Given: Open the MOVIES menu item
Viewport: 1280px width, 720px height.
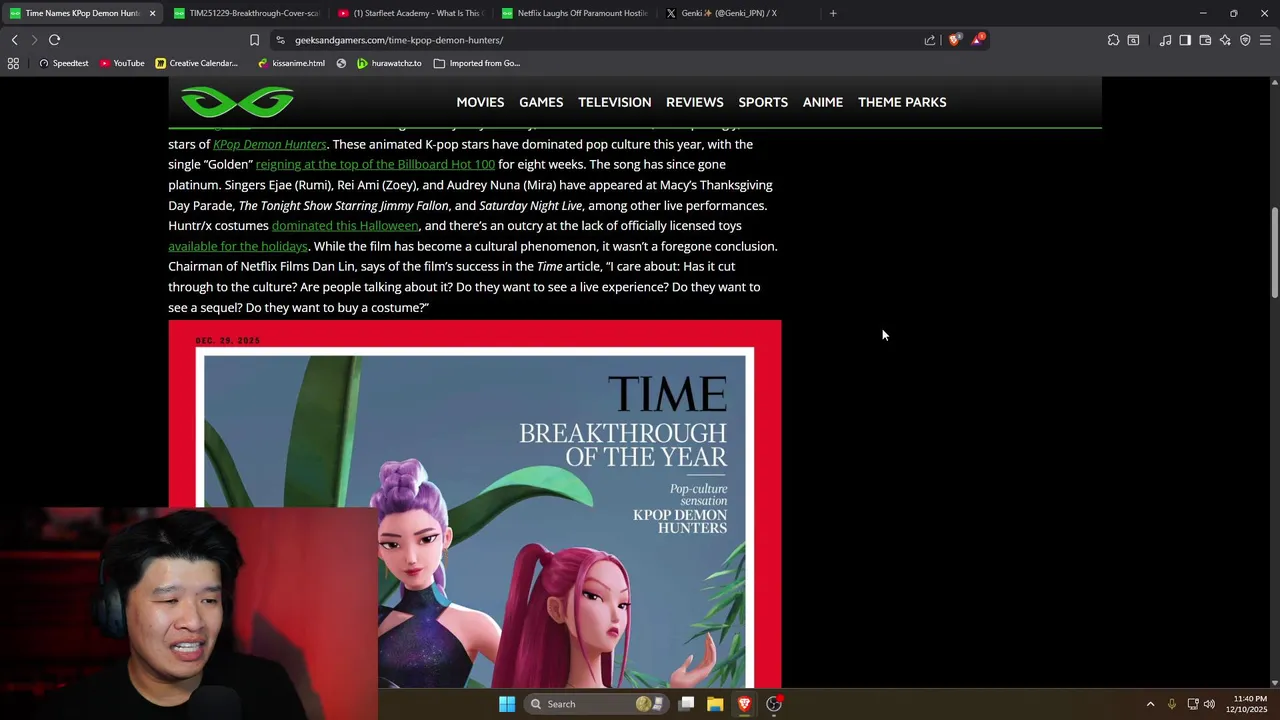Looking at the screenshot, I should click(x=480, y=102).
